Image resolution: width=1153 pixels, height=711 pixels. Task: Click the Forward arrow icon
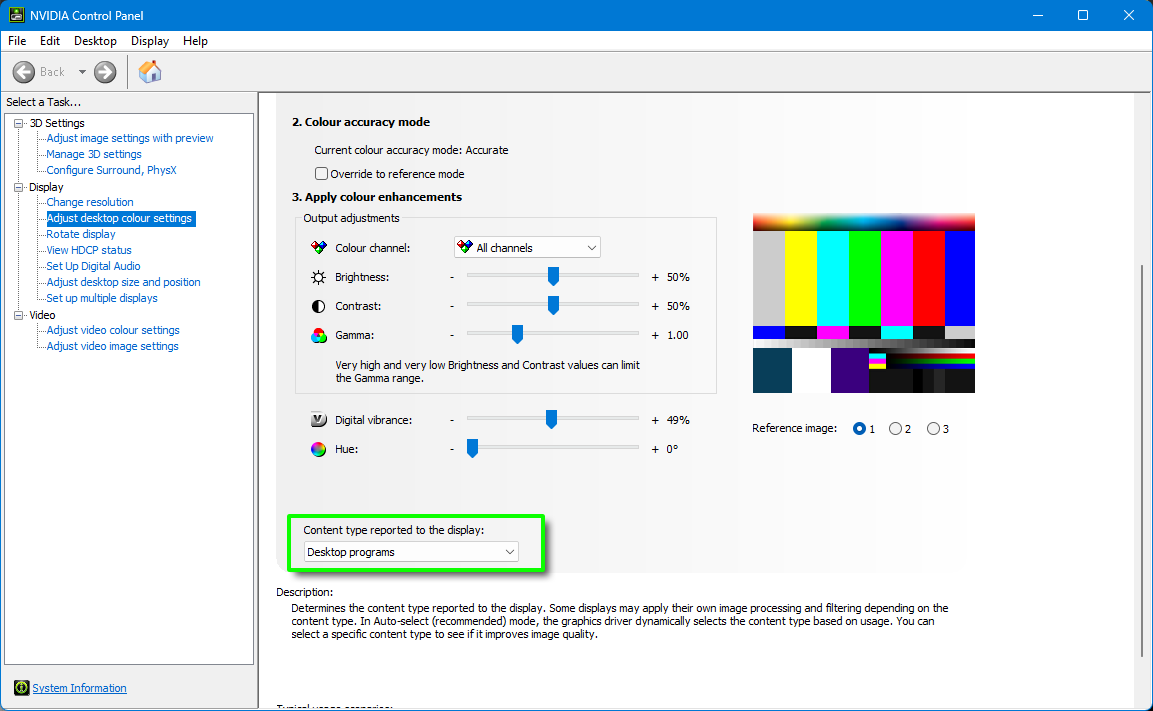point(105,72)
